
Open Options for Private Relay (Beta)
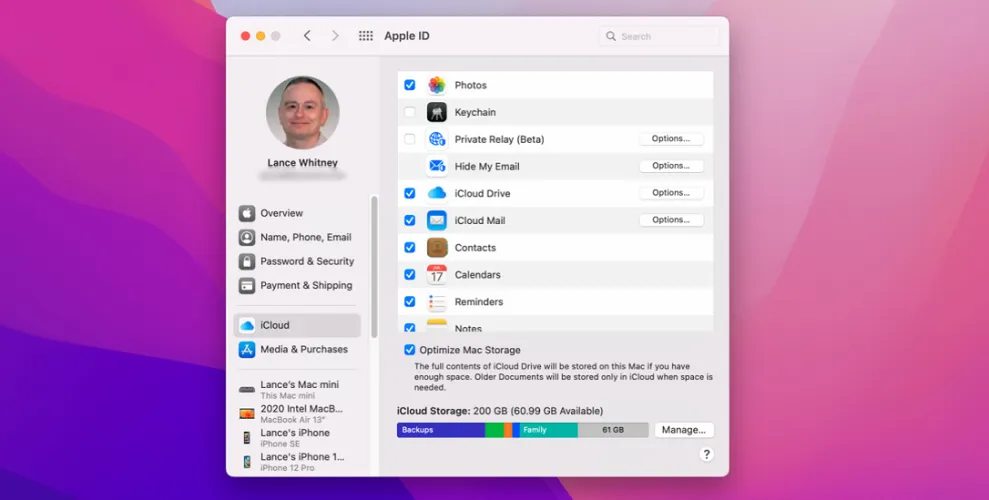coord(671,139)
